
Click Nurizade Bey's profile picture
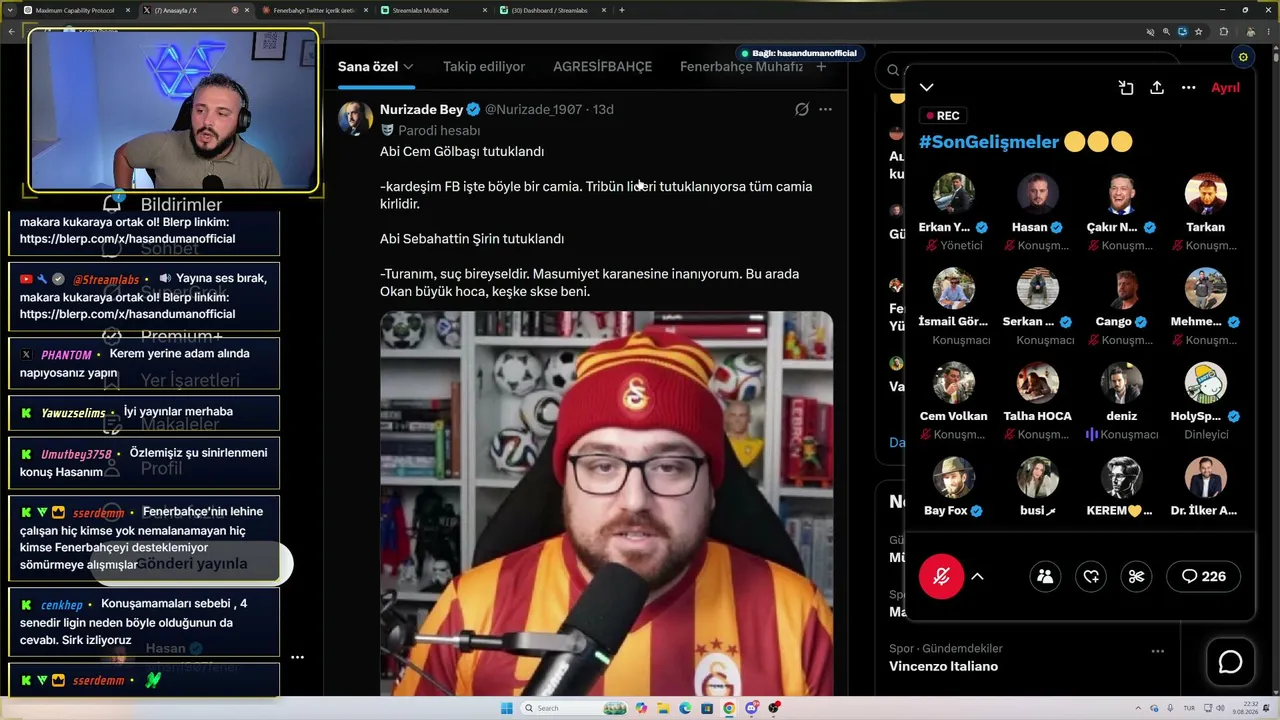pyautogui.click(x=355, y=118)
